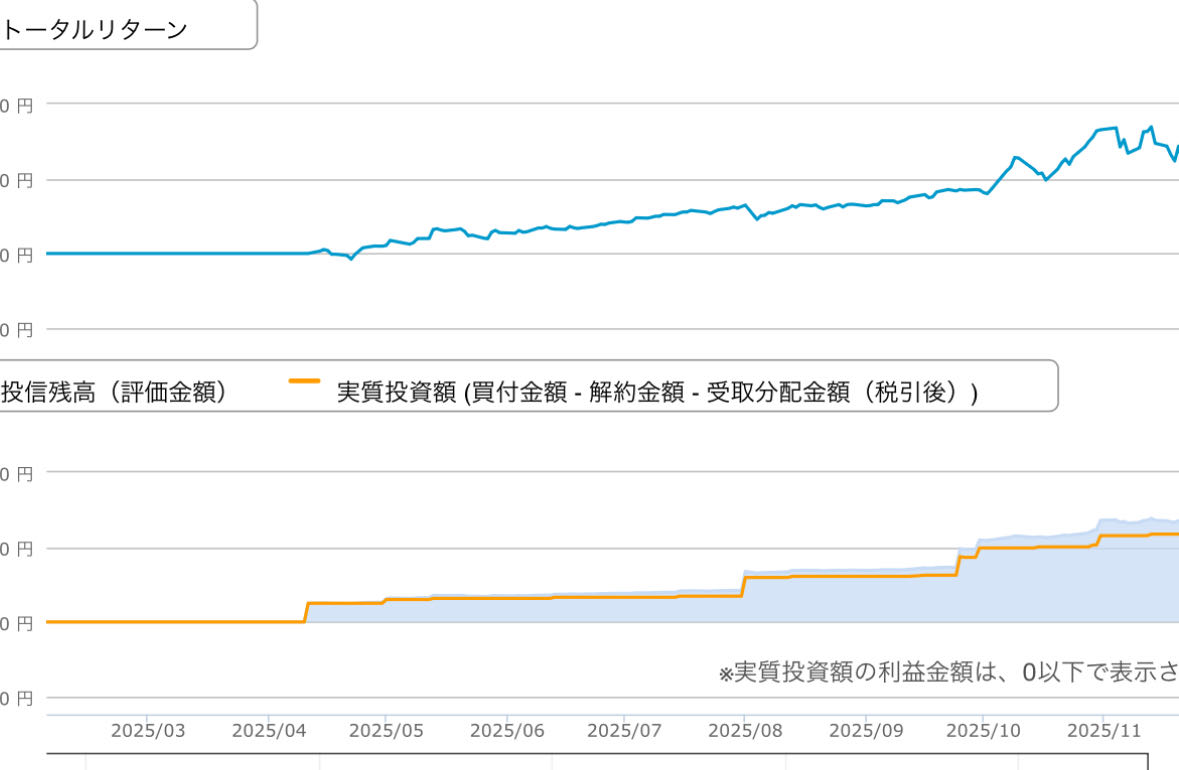Click the blue total return line's highest peak
Screen dimensions: 1179x770
(x=1152, y=127)
